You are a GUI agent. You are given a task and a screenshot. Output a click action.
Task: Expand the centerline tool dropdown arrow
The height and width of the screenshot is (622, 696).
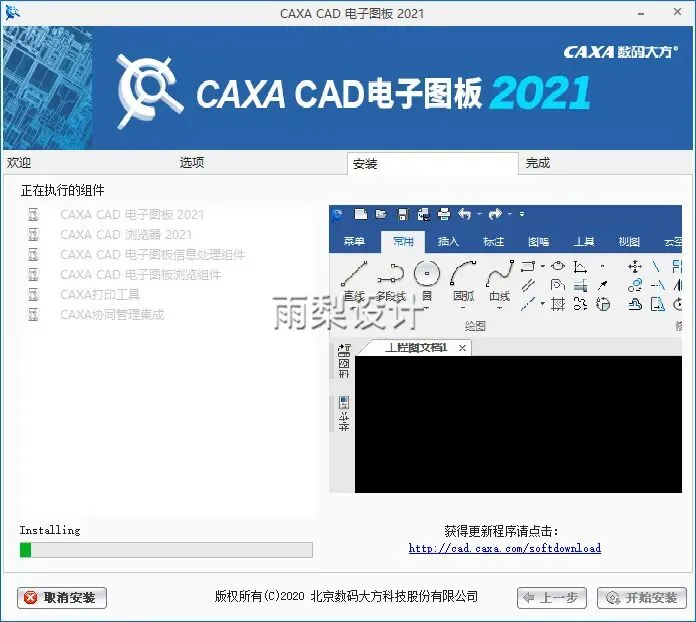point(542,304)
